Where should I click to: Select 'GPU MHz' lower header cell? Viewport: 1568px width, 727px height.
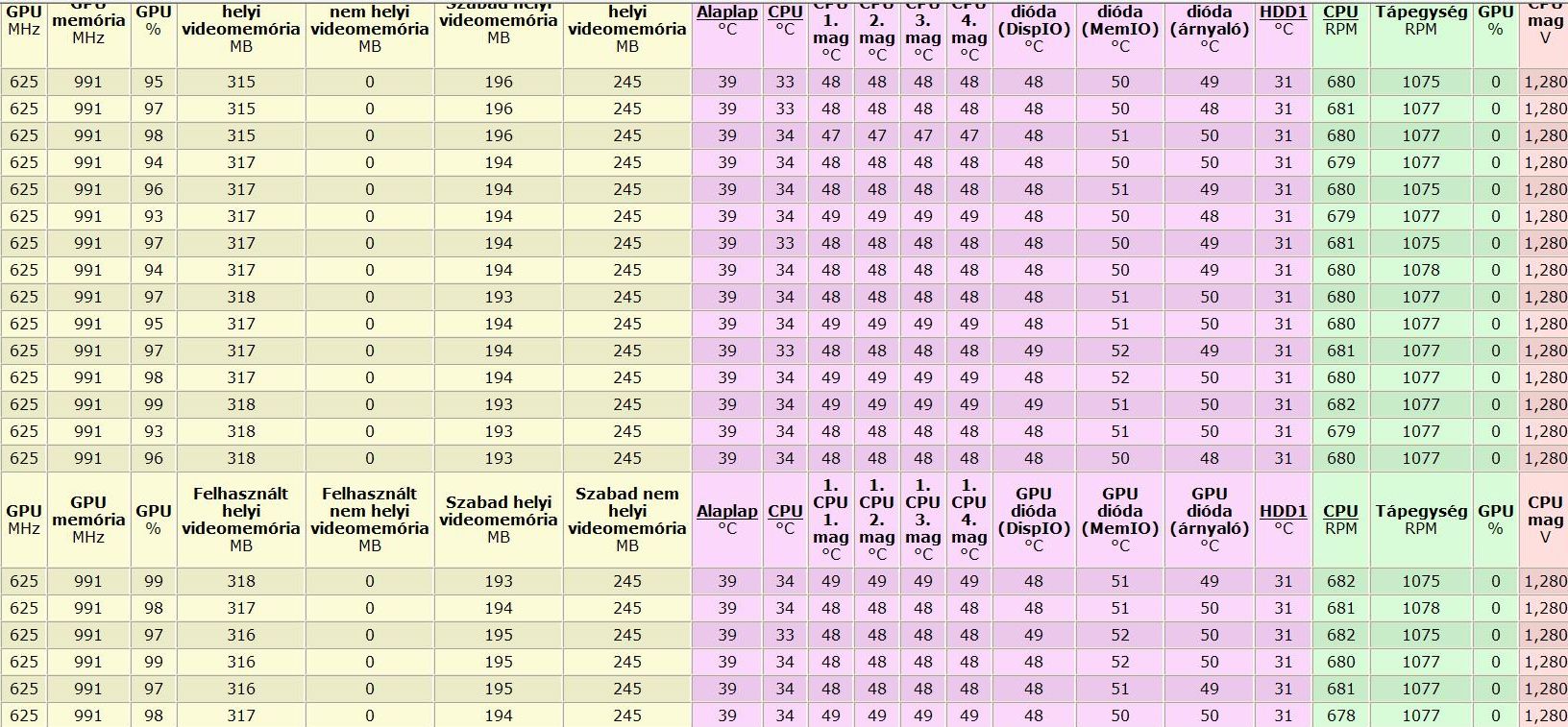point(24,520)
